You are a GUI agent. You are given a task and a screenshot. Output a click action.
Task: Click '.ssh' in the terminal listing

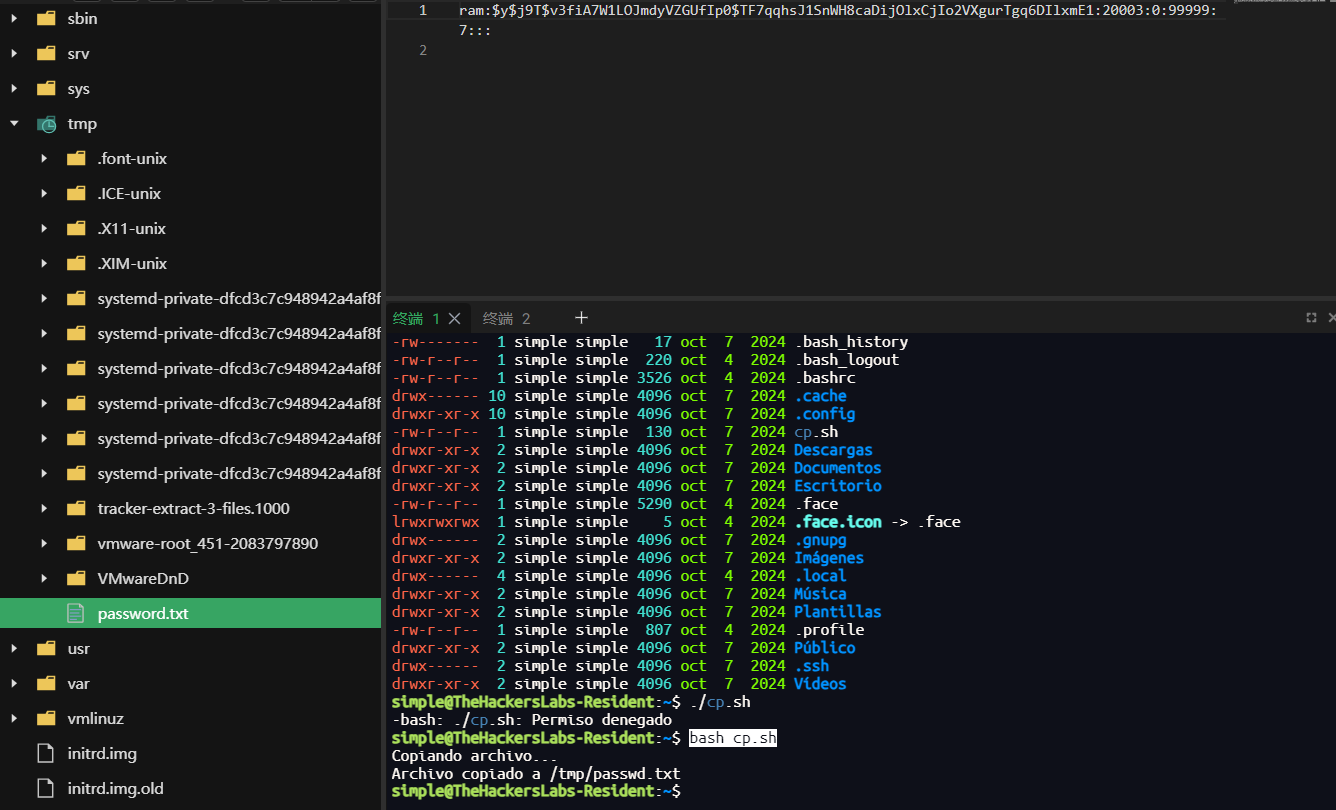812,666
